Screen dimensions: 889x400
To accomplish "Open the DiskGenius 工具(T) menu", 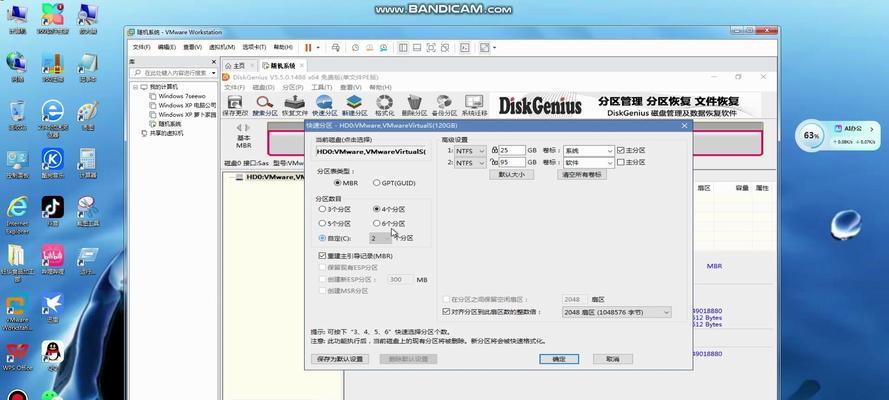I will (321, 87).
